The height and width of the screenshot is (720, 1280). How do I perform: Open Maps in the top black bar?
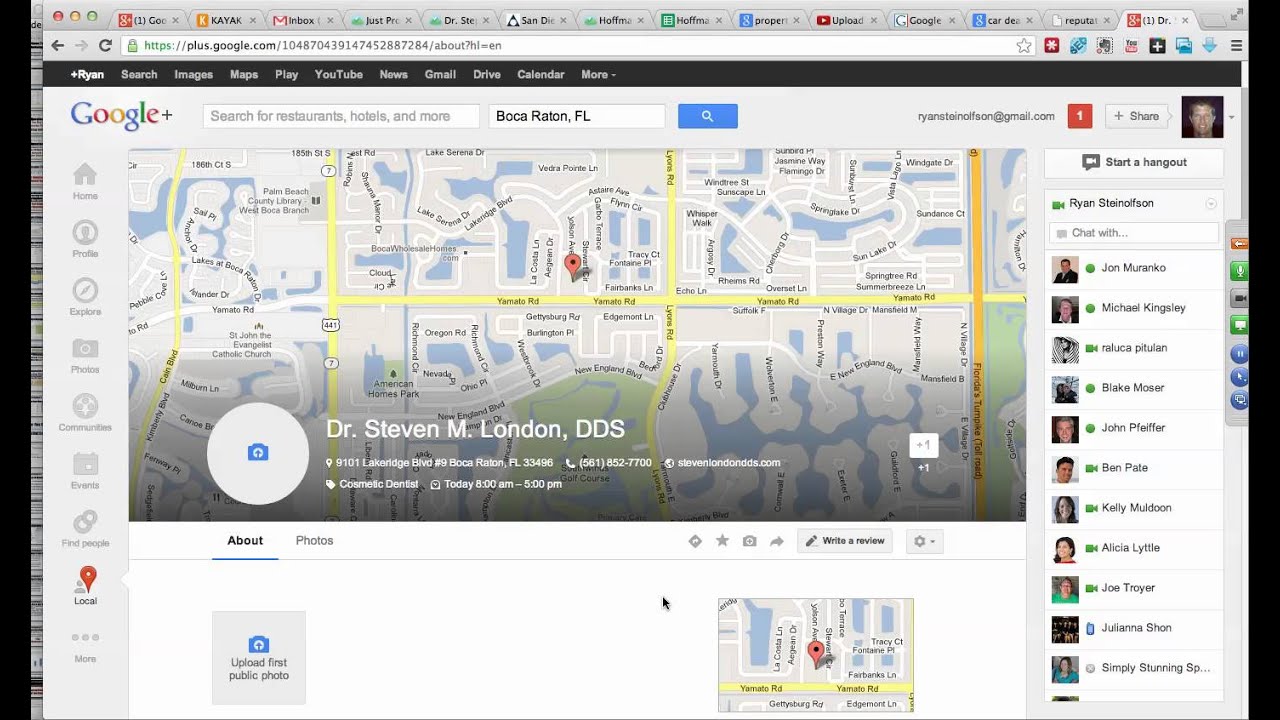[244, 74]
